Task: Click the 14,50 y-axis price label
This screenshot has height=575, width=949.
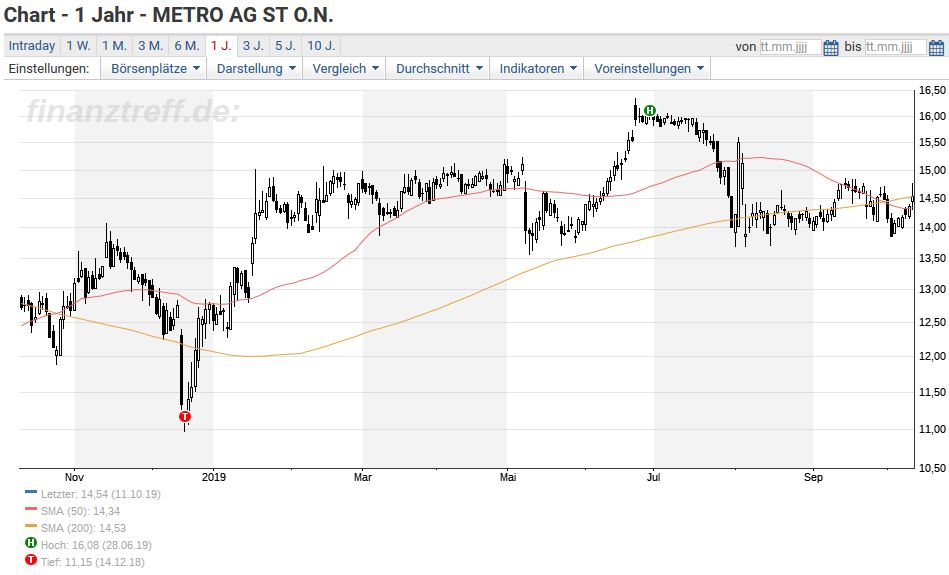Action: tap(932, 198)
